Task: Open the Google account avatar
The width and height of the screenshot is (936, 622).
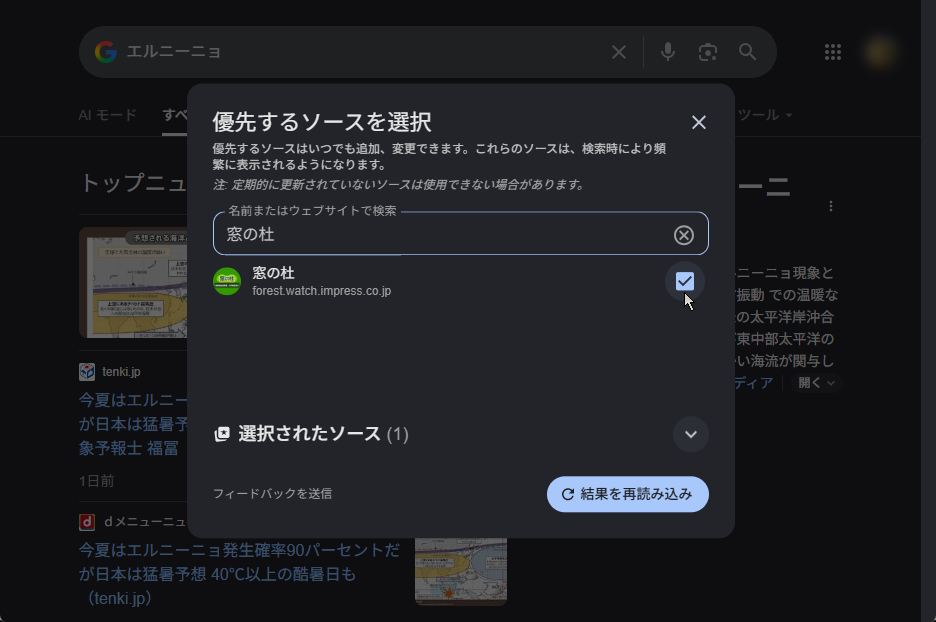Action: (x=880, y=52)
